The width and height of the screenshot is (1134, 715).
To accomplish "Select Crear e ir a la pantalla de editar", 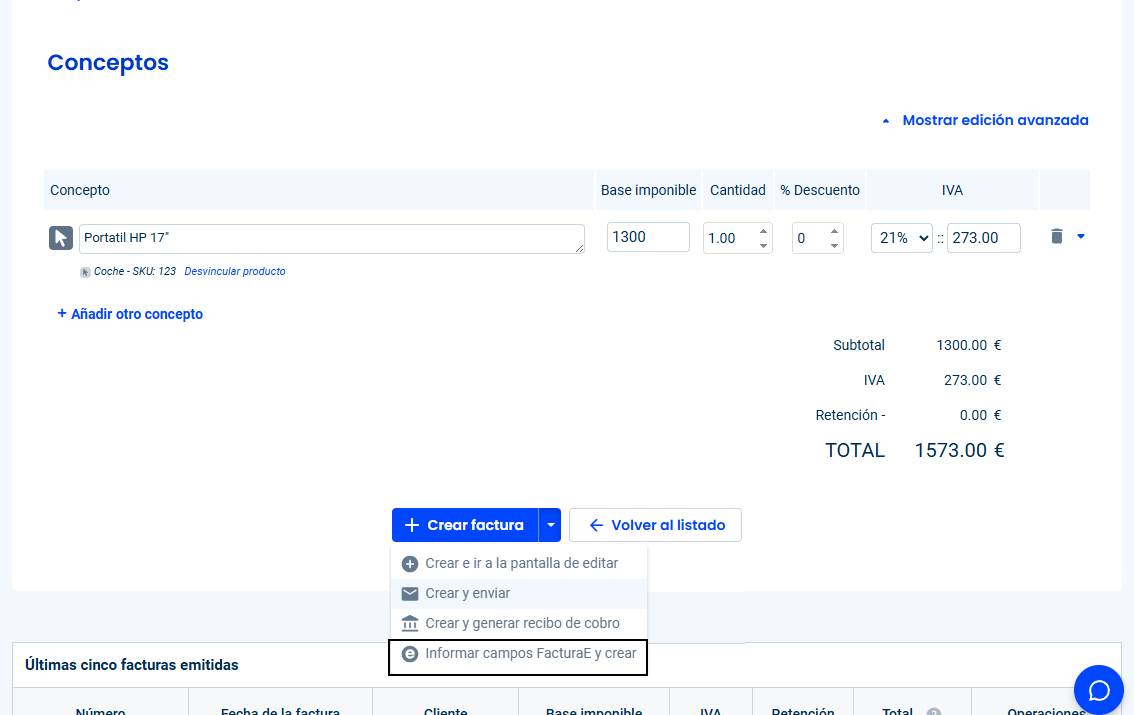I will point(520,563).
